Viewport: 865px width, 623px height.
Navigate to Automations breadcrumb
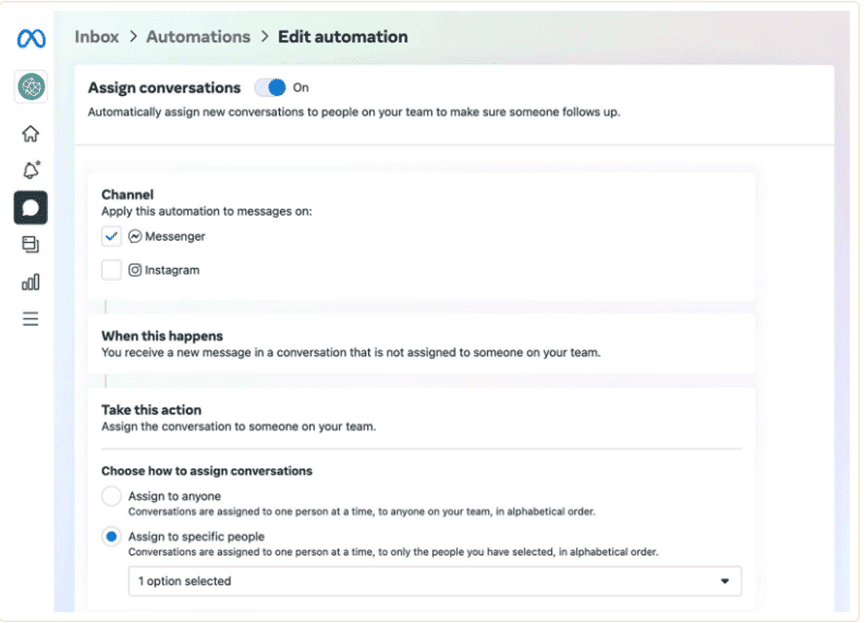(198, 37)
